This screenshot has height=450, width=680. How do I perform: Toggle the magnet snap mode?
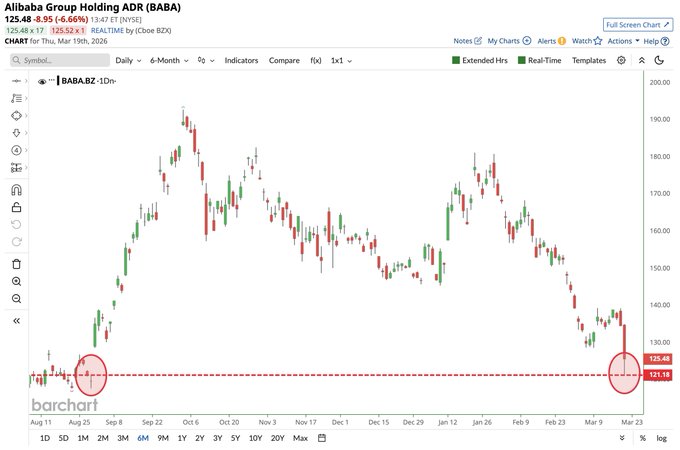pyautogui.click(x=16, y=190)
